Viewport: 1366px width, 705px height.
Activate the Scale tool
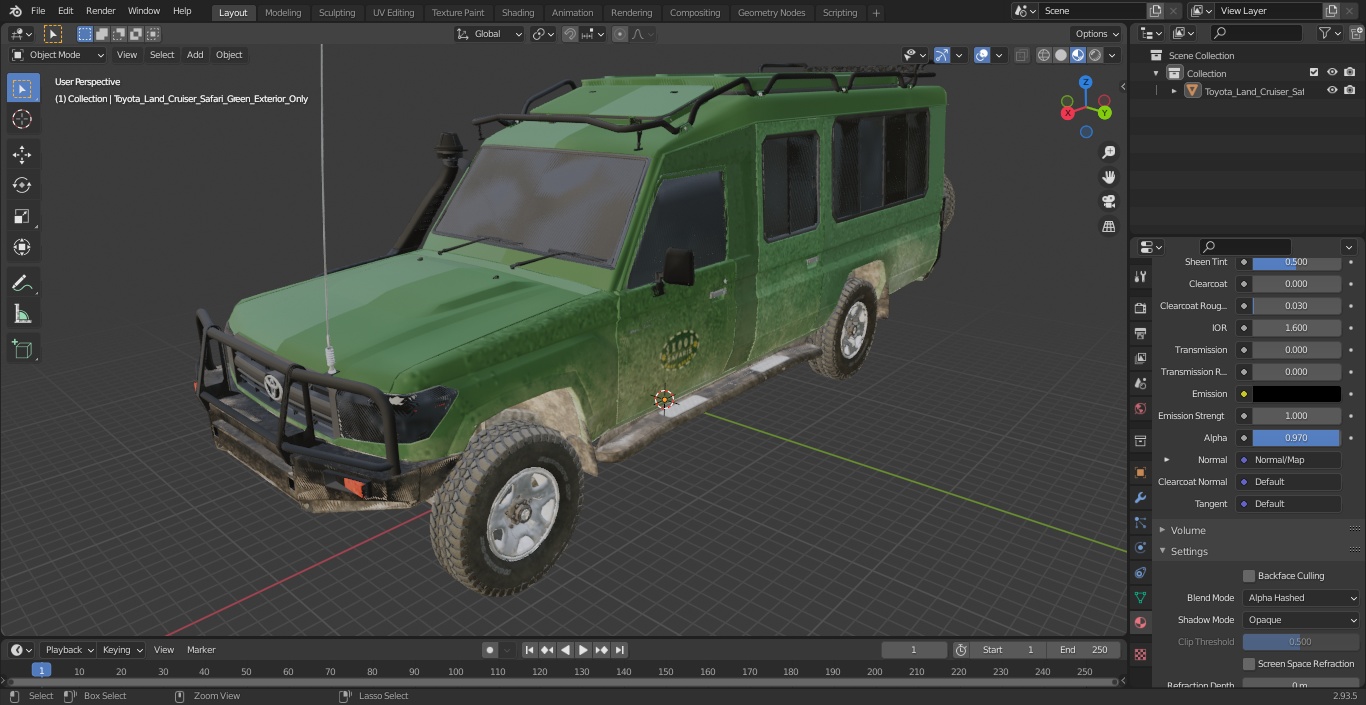(x=22, y=216)
